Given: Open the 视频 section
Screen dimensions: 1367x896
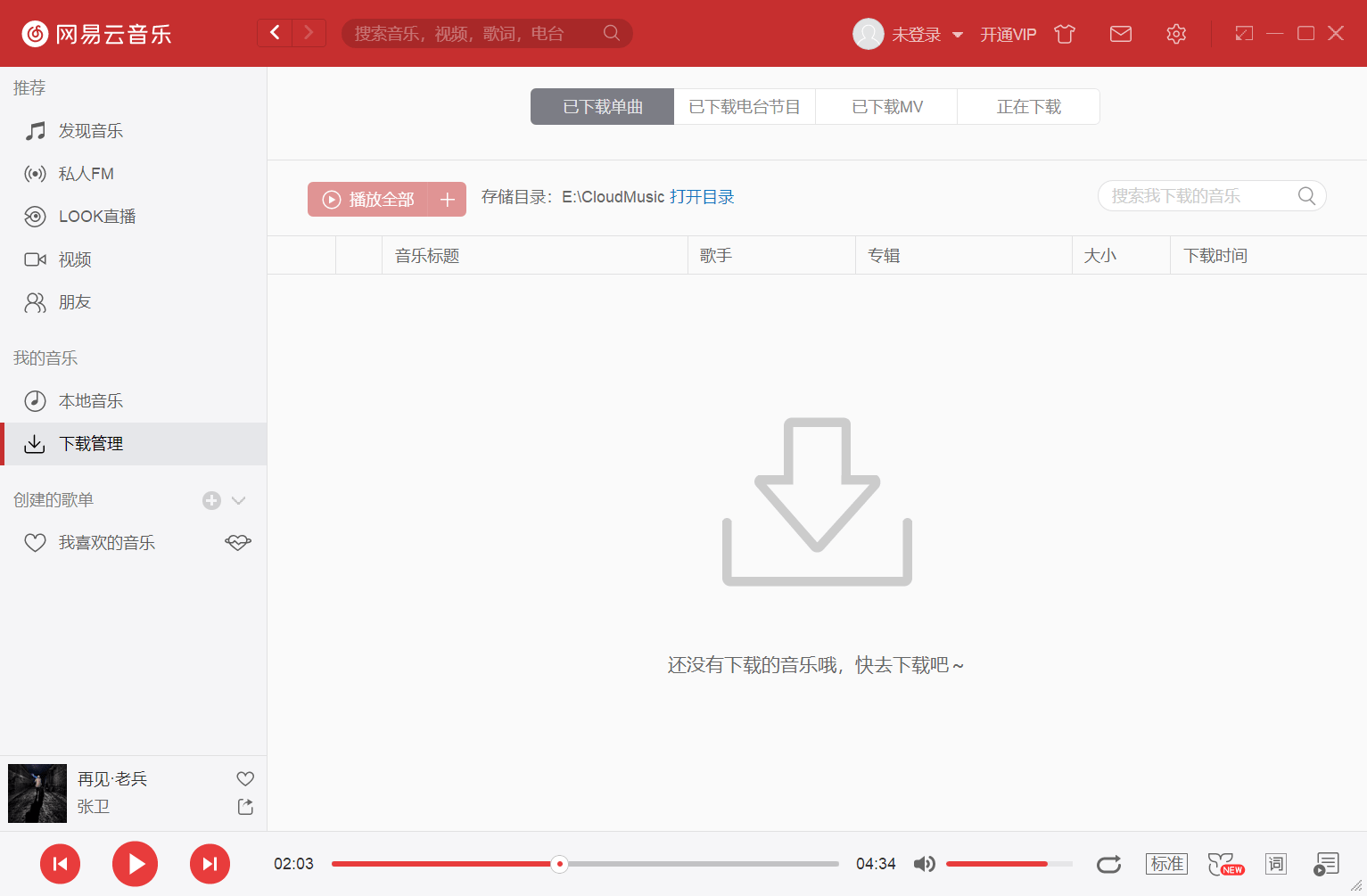Looking at the screenshot, I should pyautogui.click(x=75, y=259).
